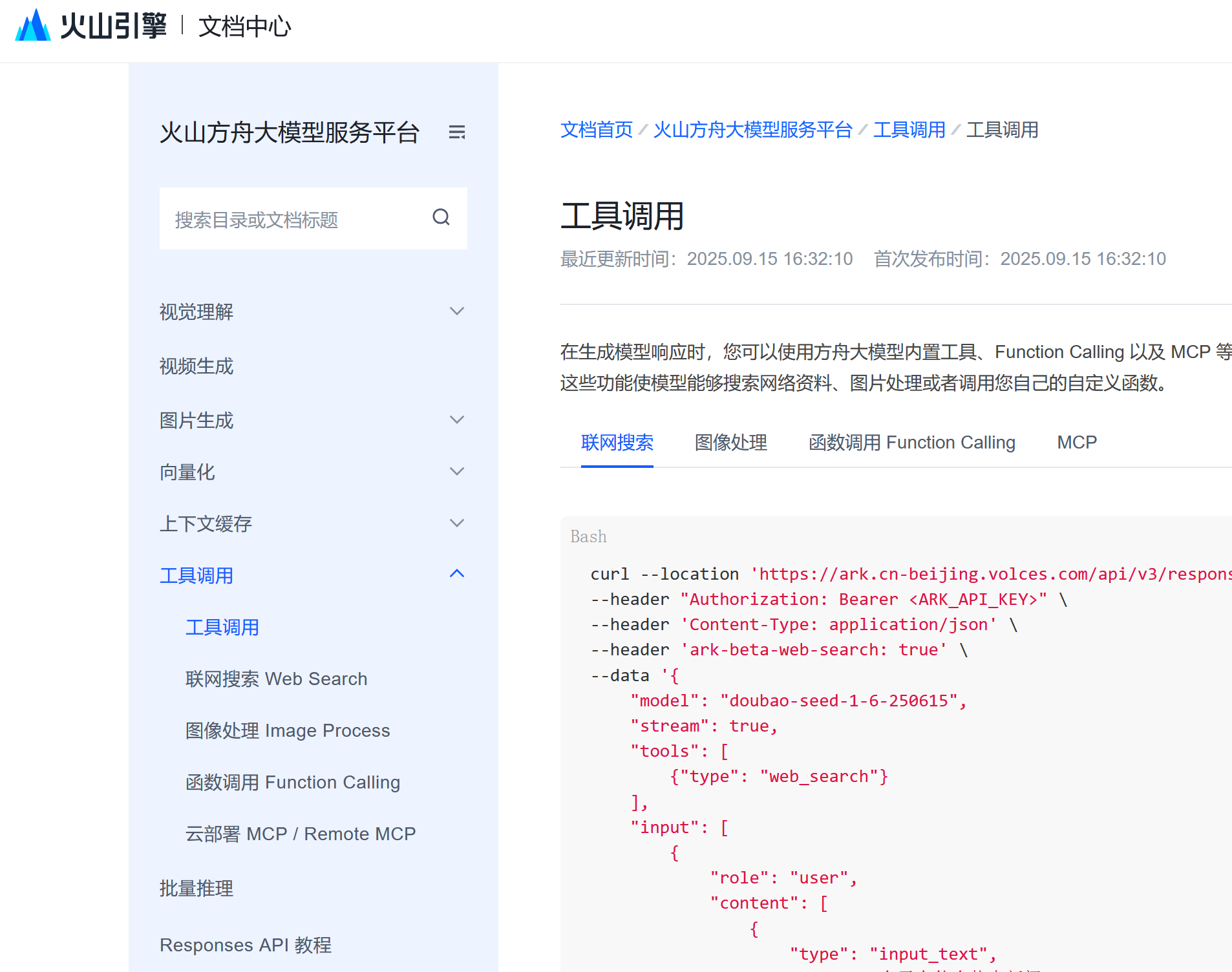Click the Volcano Engine logo icon
Image resolution: width=1232 pixels, height=972 pixels.
34,26
